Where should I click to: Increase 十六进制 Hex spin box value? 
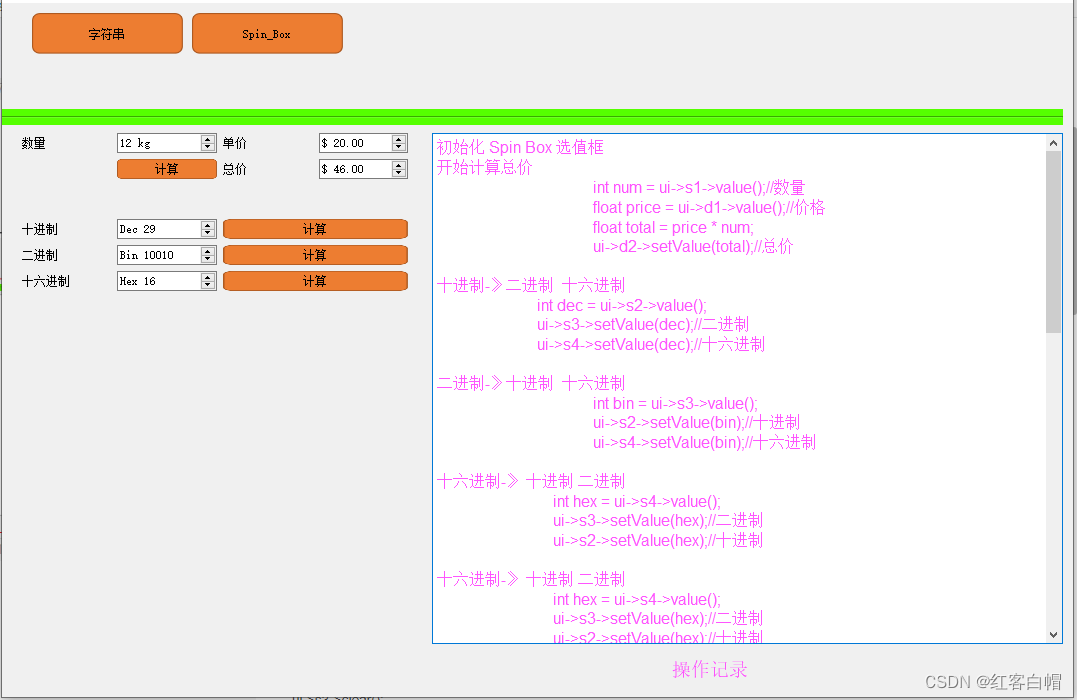click(208, 277)
